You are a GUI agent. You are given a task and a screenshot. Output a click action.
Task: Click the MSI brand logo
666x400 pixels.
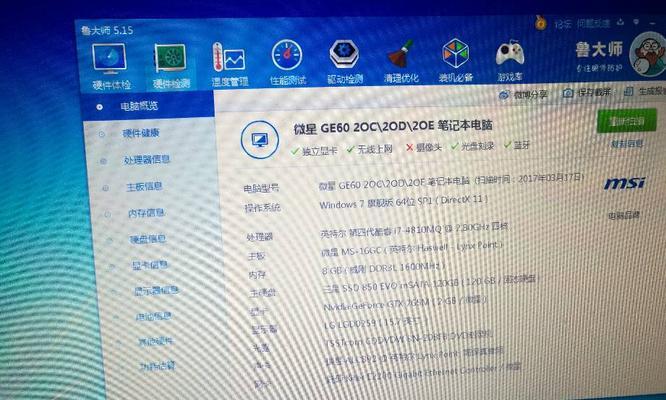624,183
